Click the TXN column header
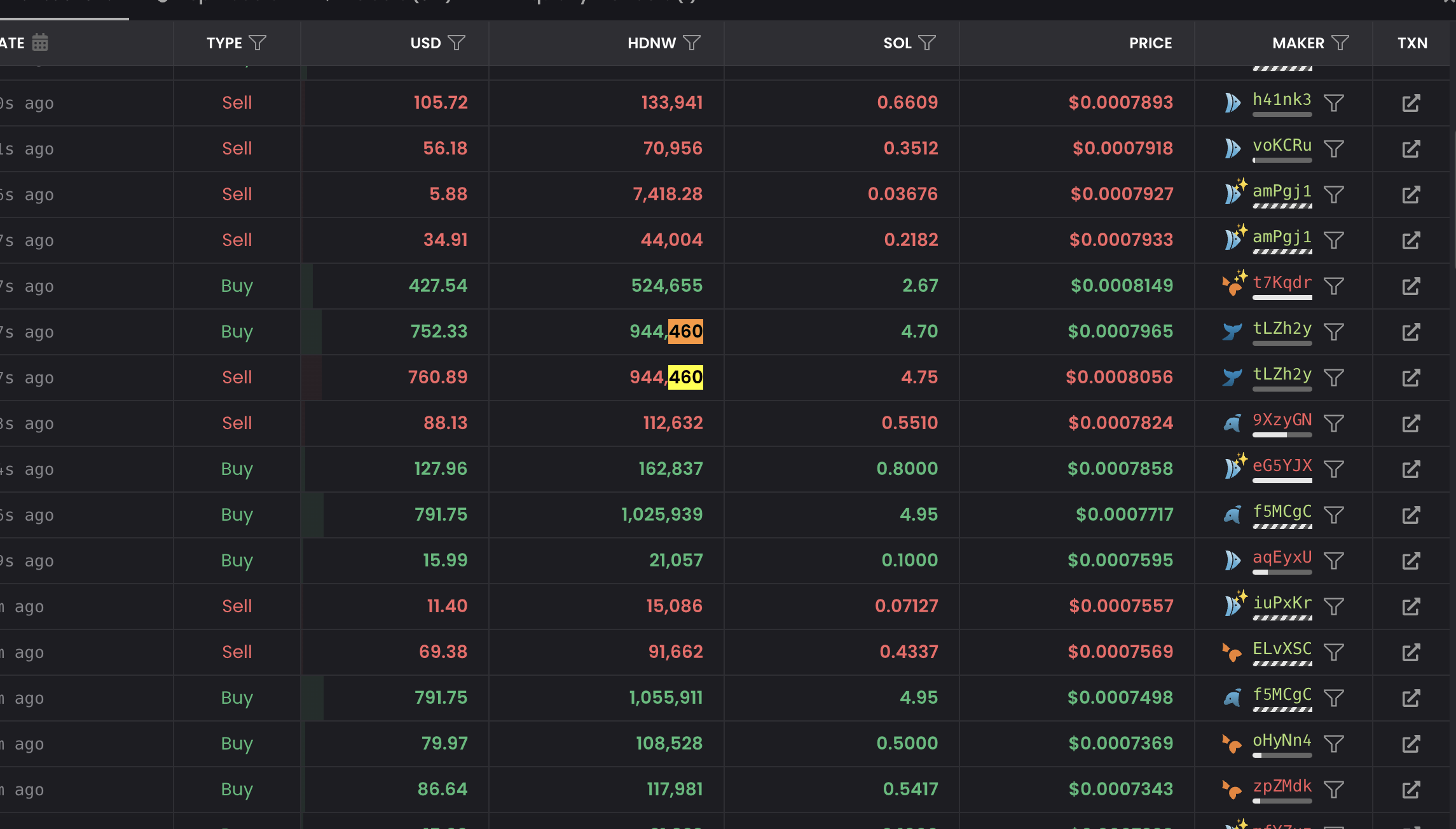 [1412, 43]
